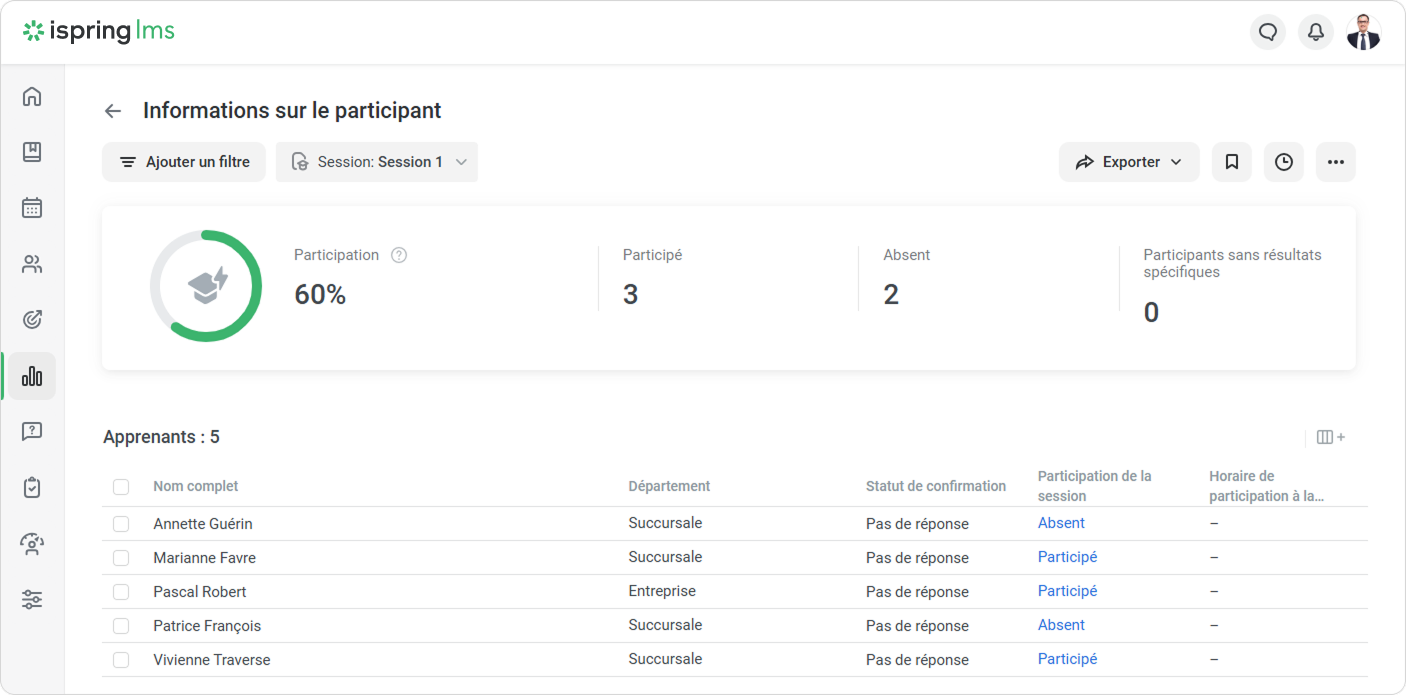Open the settings sliders sidebar item
This screenshot has width=1406, height=695.
[x=32, y=600]
